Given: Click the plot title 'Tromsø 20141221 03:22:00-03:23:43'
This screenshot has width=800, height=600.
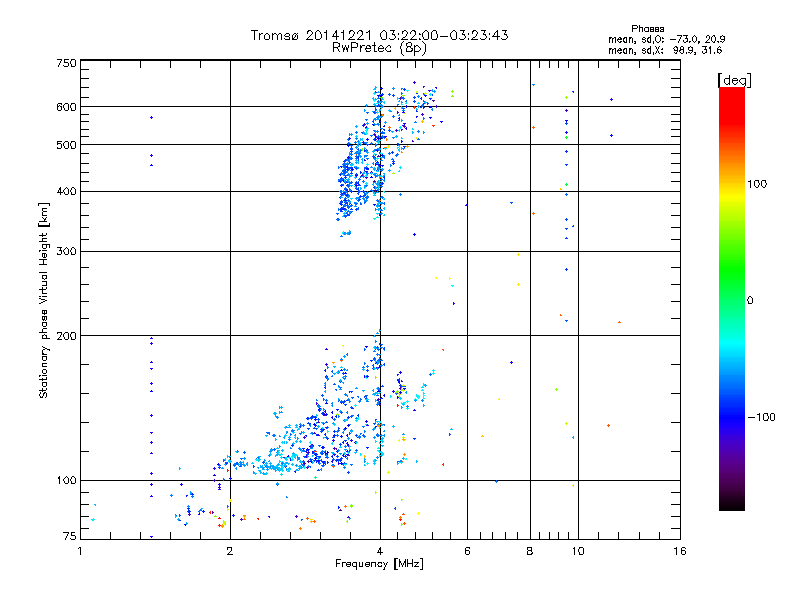Looking at the screenshot, I should pyautogui.click(x=379, y=35).
